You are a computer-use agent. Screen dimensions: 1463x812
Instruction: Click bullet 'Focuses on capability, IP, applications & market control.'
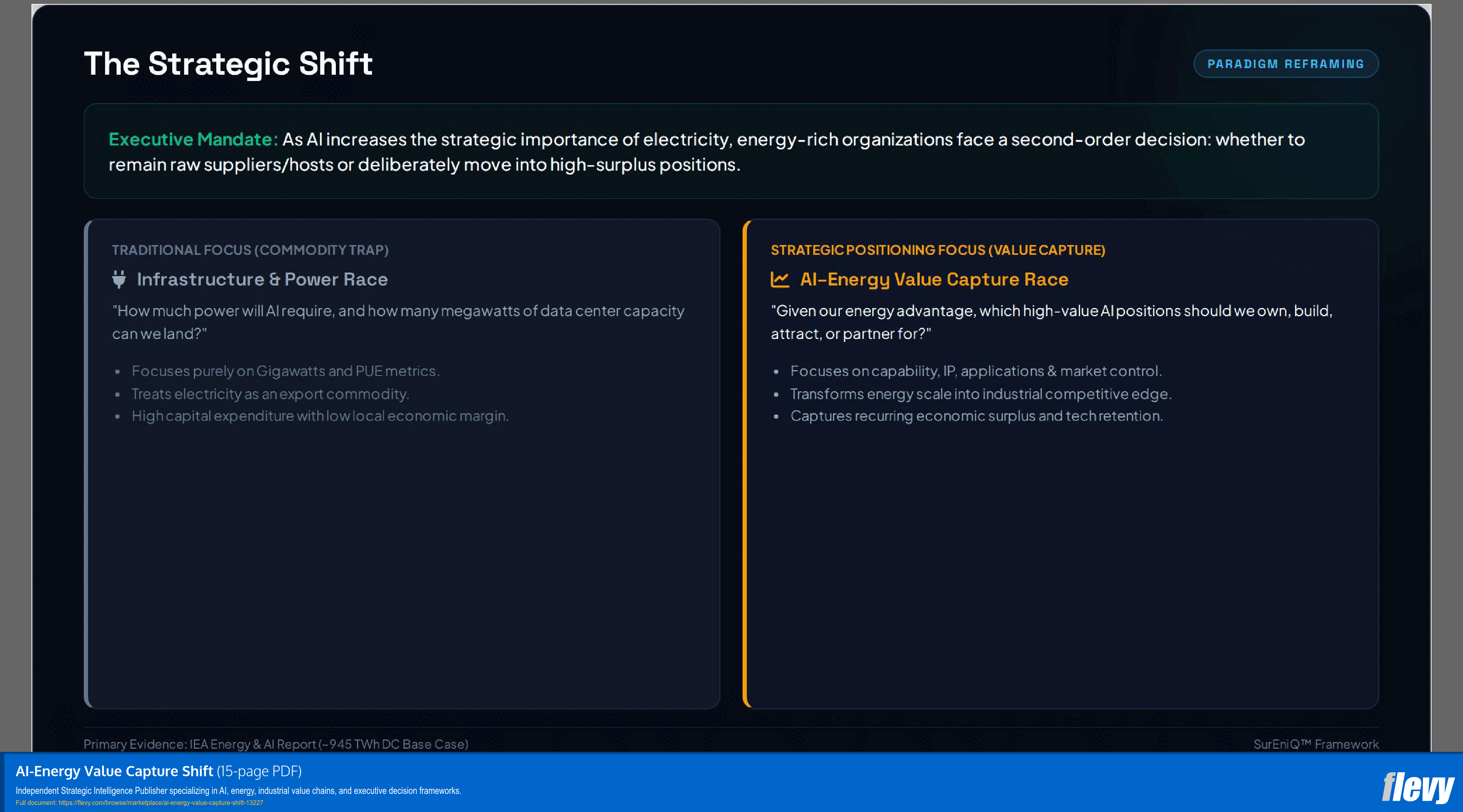click(976, 371)
